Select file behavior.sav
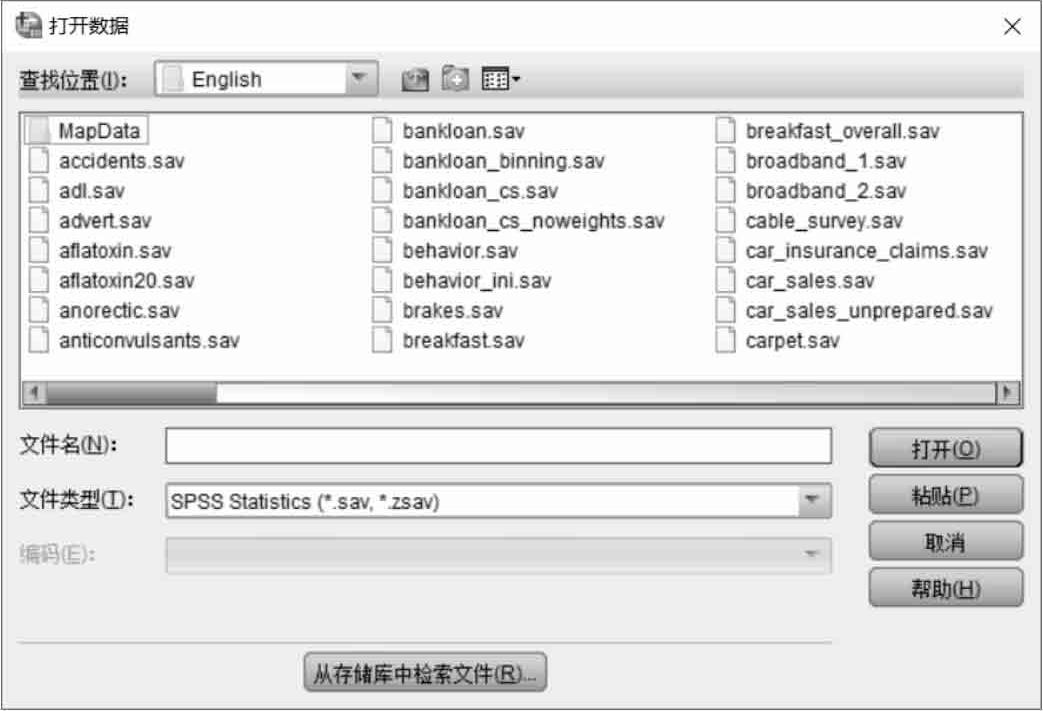 tap(446, 251)
